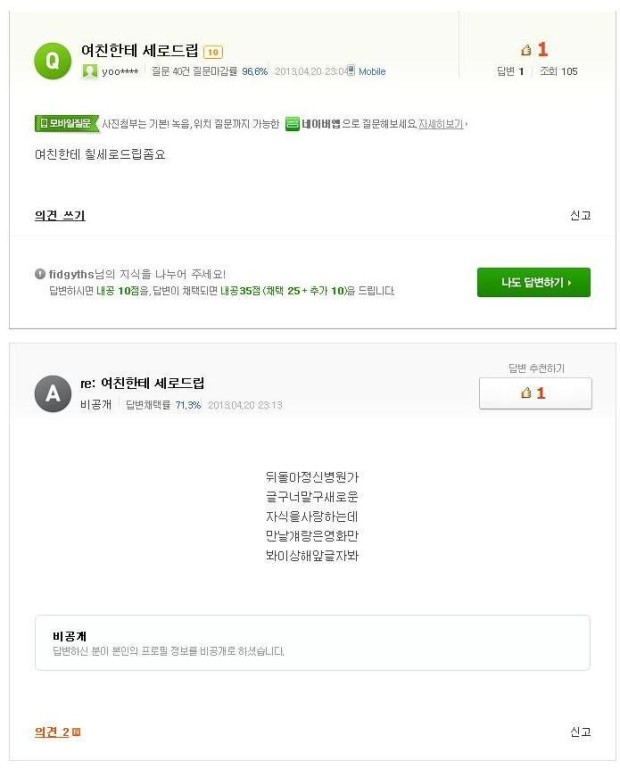Viewport: 620px width, 769px height.
Task: Click the 비공개 profile info box
Action: 312,643
